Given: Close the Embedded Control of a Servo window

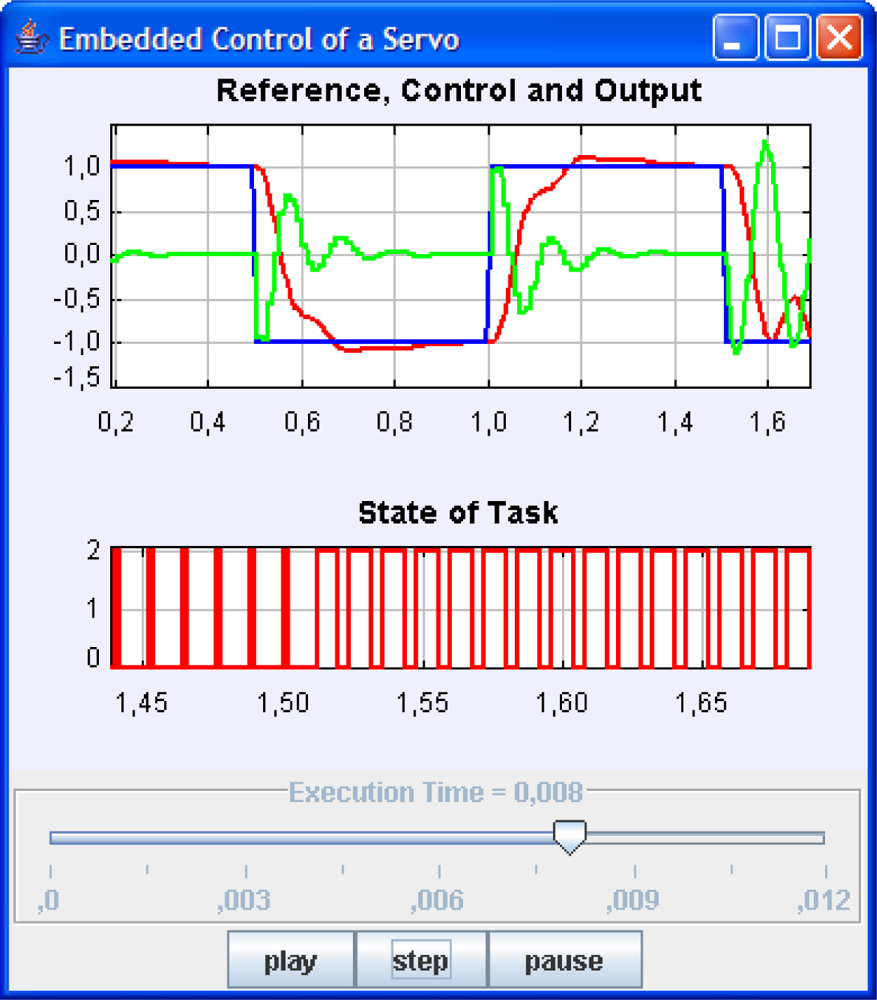Looking at the screenshot, I should point(839,38).
